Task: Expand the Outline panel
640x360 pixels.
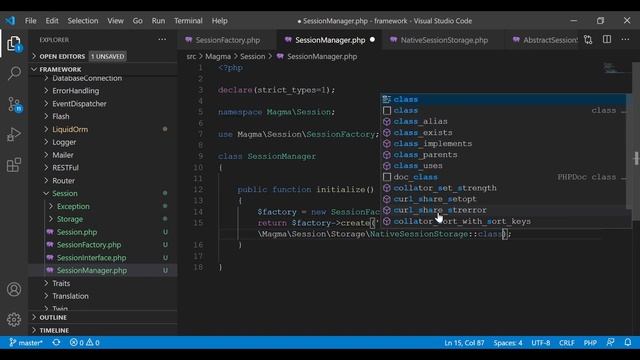Action: tap(103, 317)
